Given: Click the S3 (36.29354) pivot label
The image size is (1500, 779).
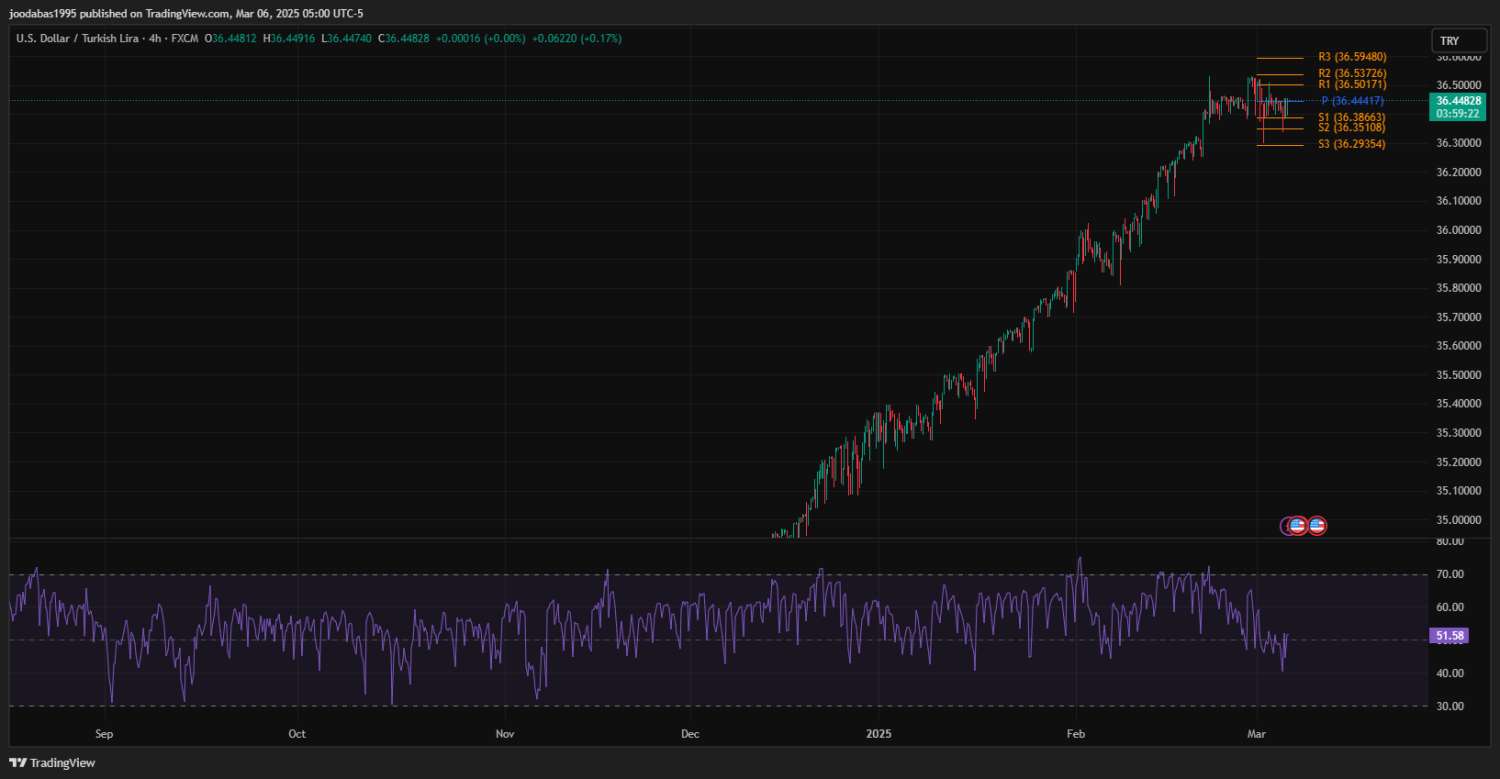Looking at the screenshot, I should tap(1352, 145).
